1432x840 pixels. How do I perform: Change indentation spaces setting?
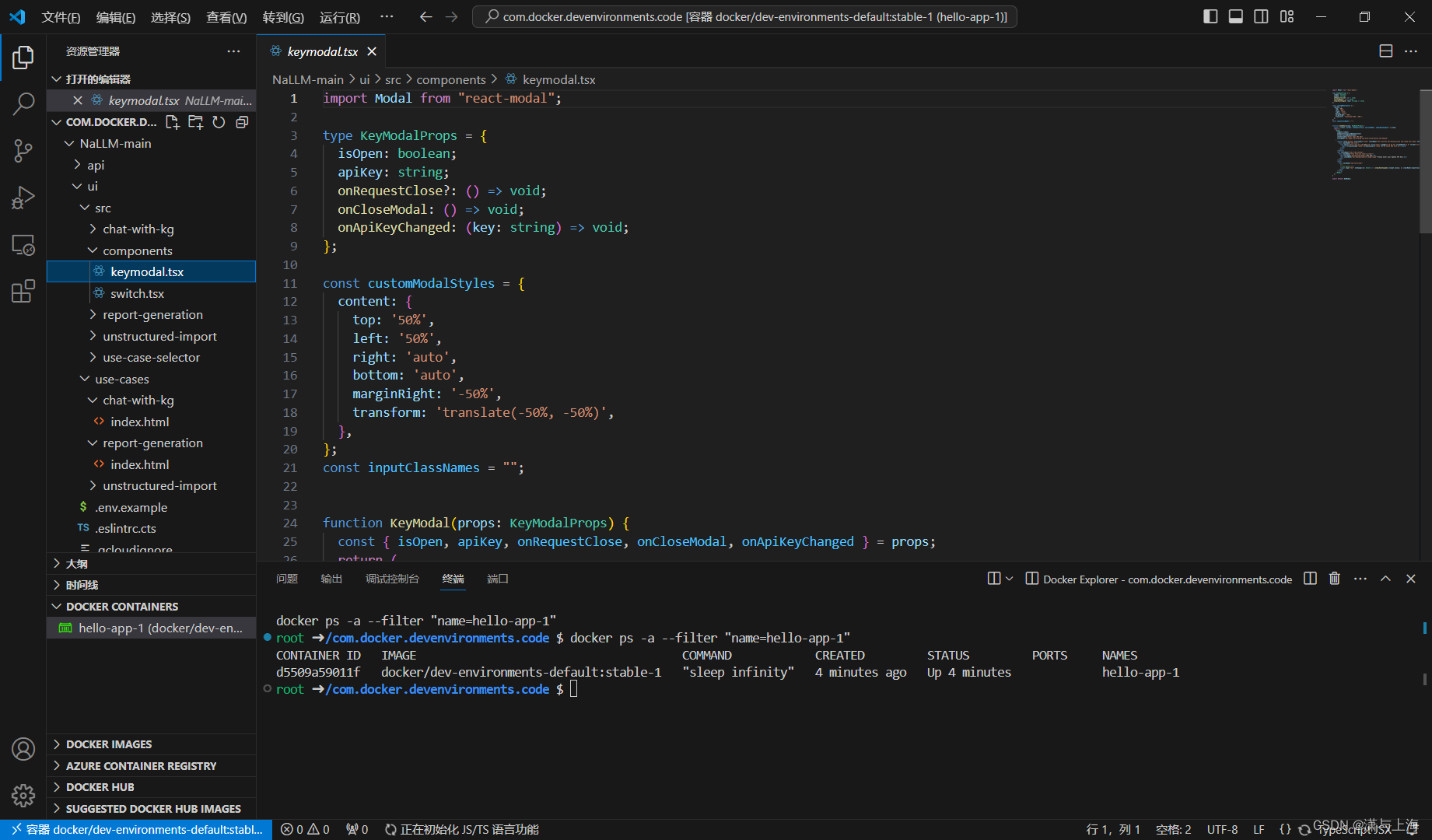tap(1173, 830)
